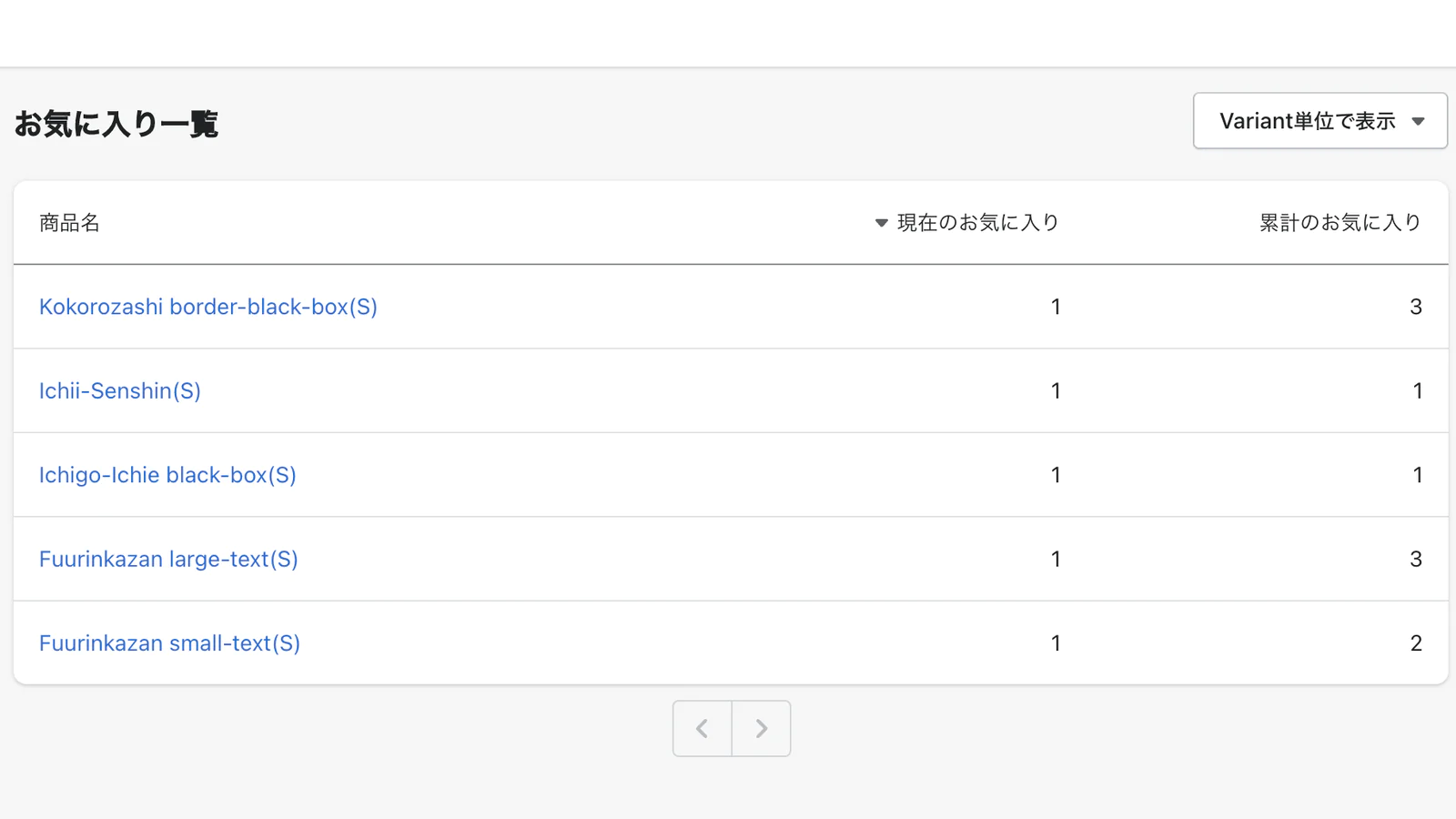
Task: Click cumulative count 3 for Fuurinkazan large-text
Action: click(1415, 559)
